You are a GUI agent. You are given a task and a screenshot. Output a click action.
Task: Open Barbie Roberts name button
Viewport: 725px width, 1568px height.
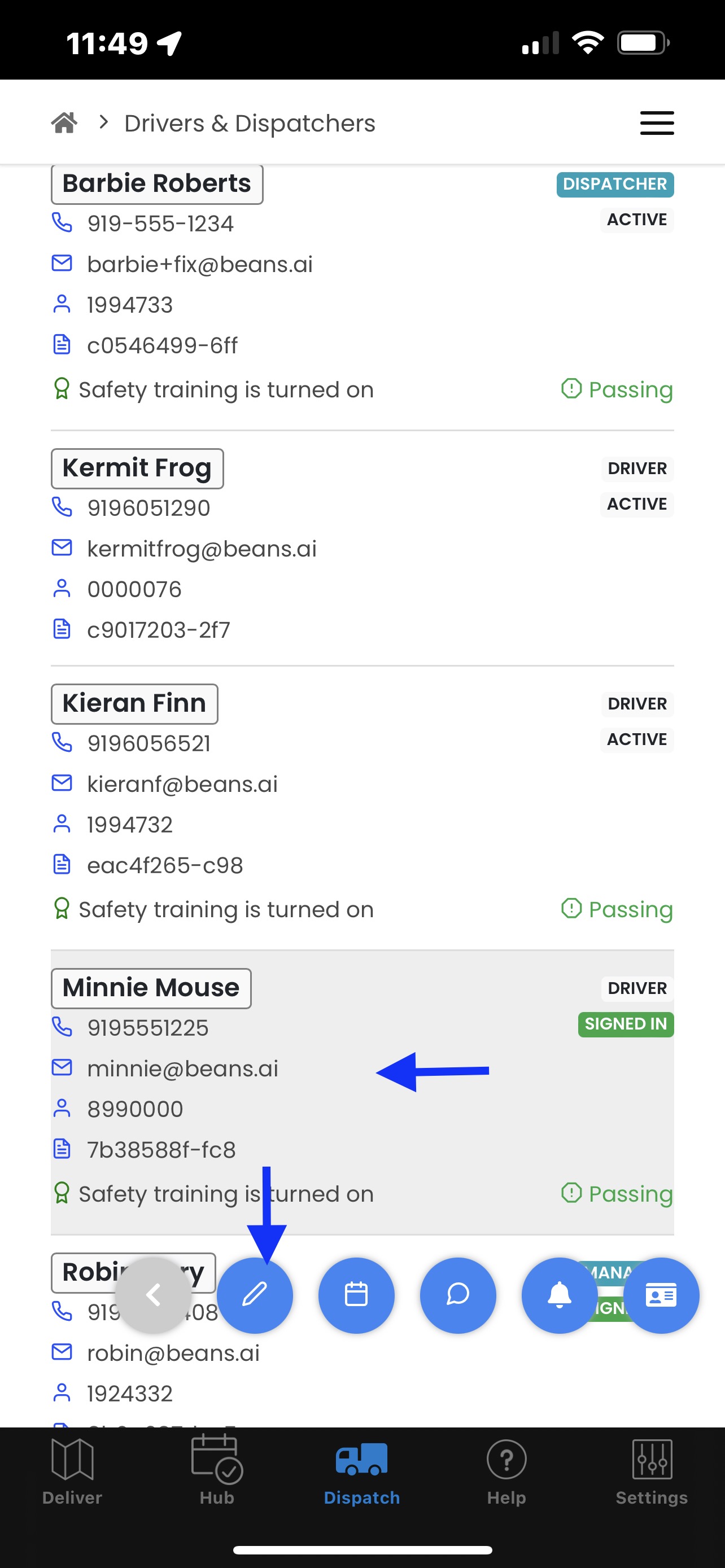click(x=157, y=184)
